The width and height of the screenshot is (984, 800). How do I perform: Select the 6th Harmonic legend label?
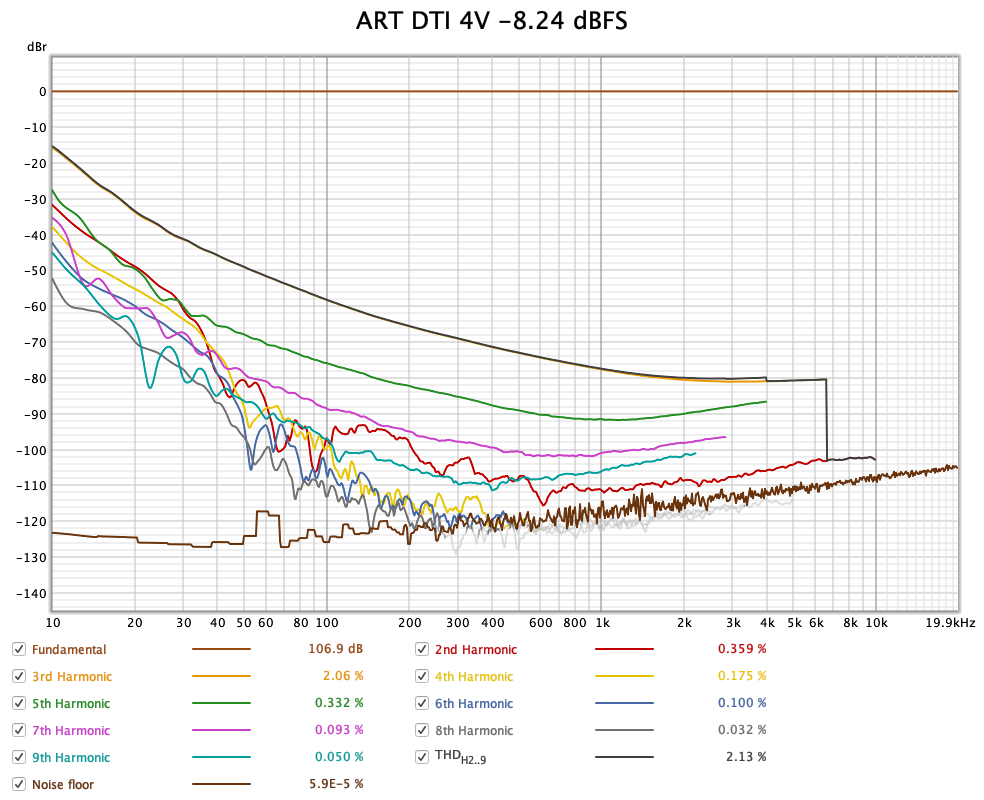point(474,703)
